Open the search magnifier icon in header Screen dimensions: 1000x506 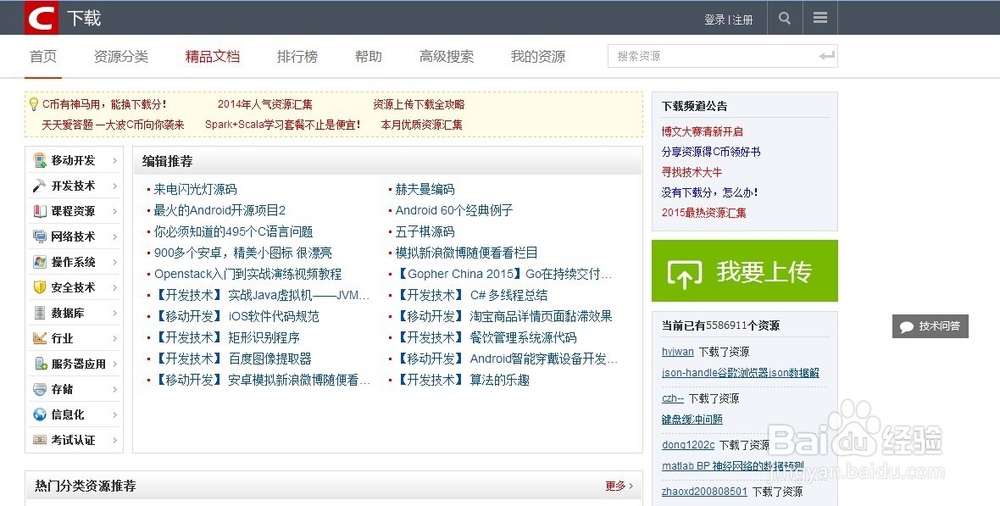(784, 19)
